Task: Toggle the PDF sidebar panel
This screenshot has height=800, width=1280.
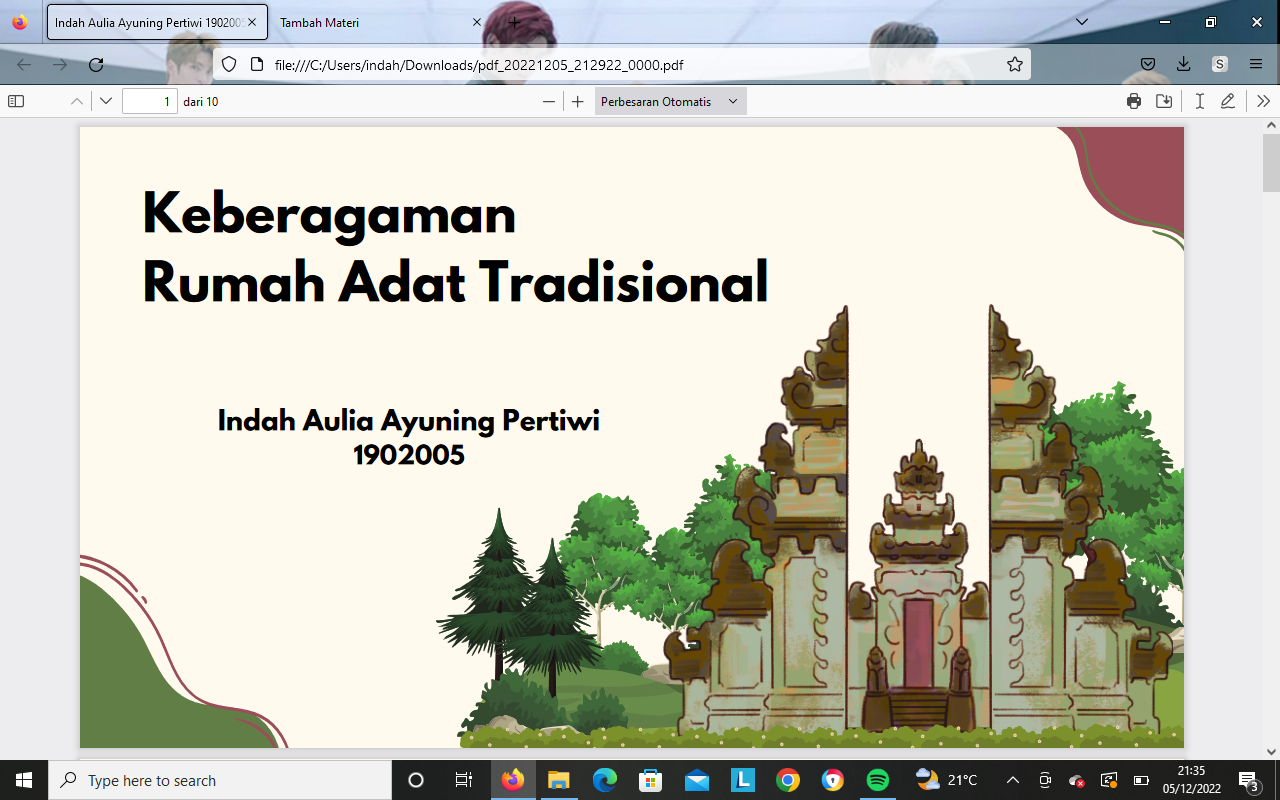Action: click(16, 101)
